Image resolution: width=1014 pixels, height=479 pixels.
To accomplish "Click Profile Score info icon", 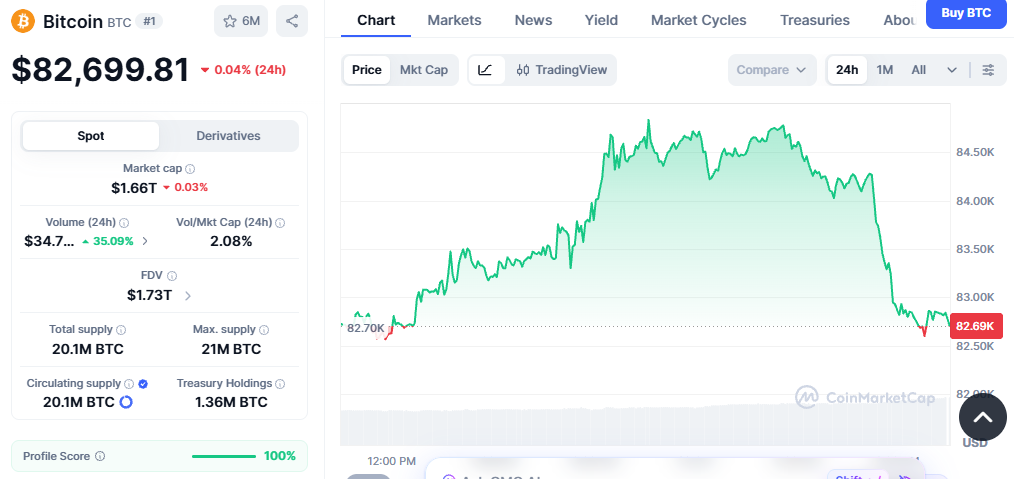I will pyautogui.click(x=100, y=456).
